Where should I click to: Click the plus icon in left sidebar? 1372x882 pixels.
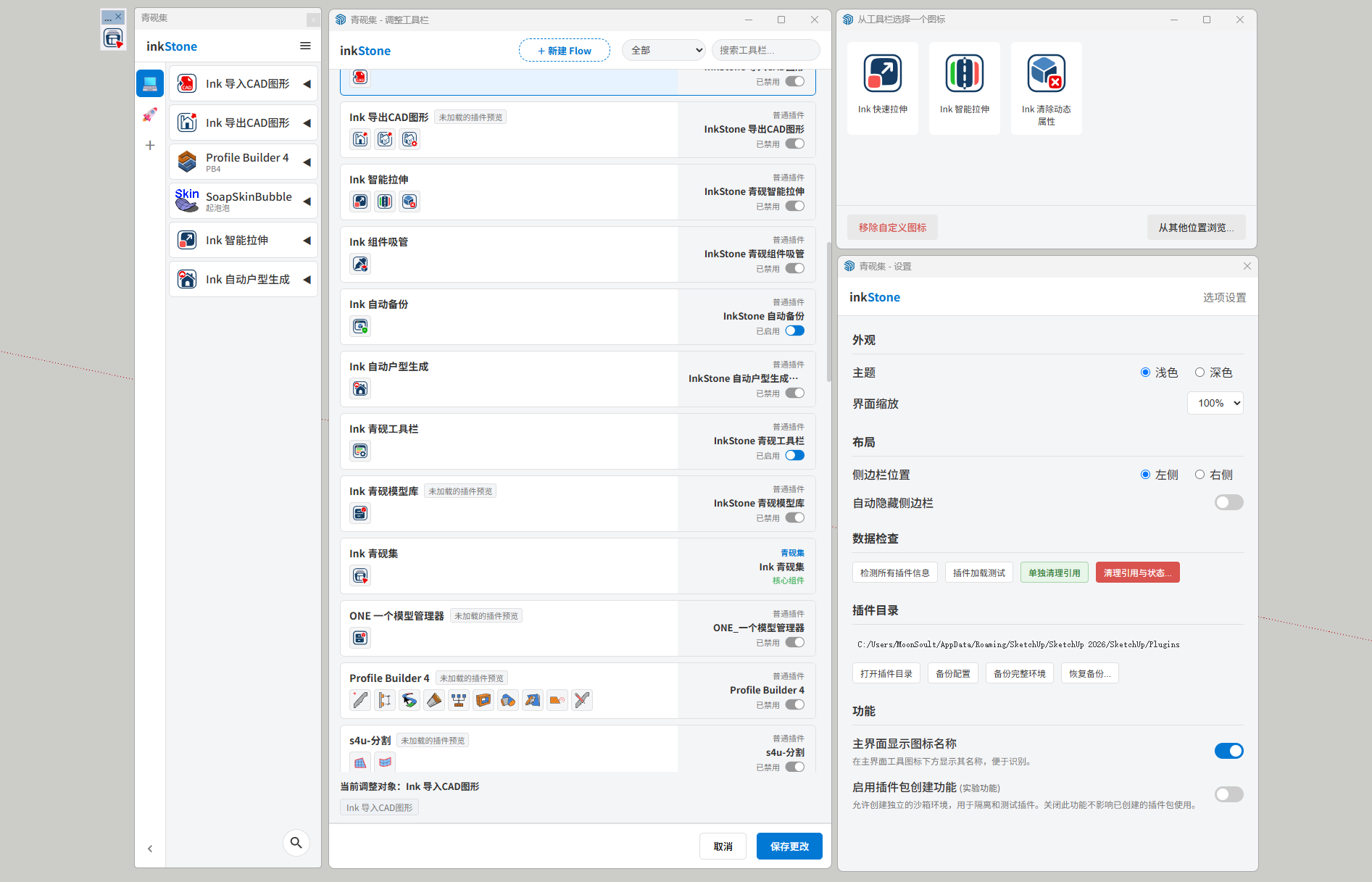click(x=150, y=146)
